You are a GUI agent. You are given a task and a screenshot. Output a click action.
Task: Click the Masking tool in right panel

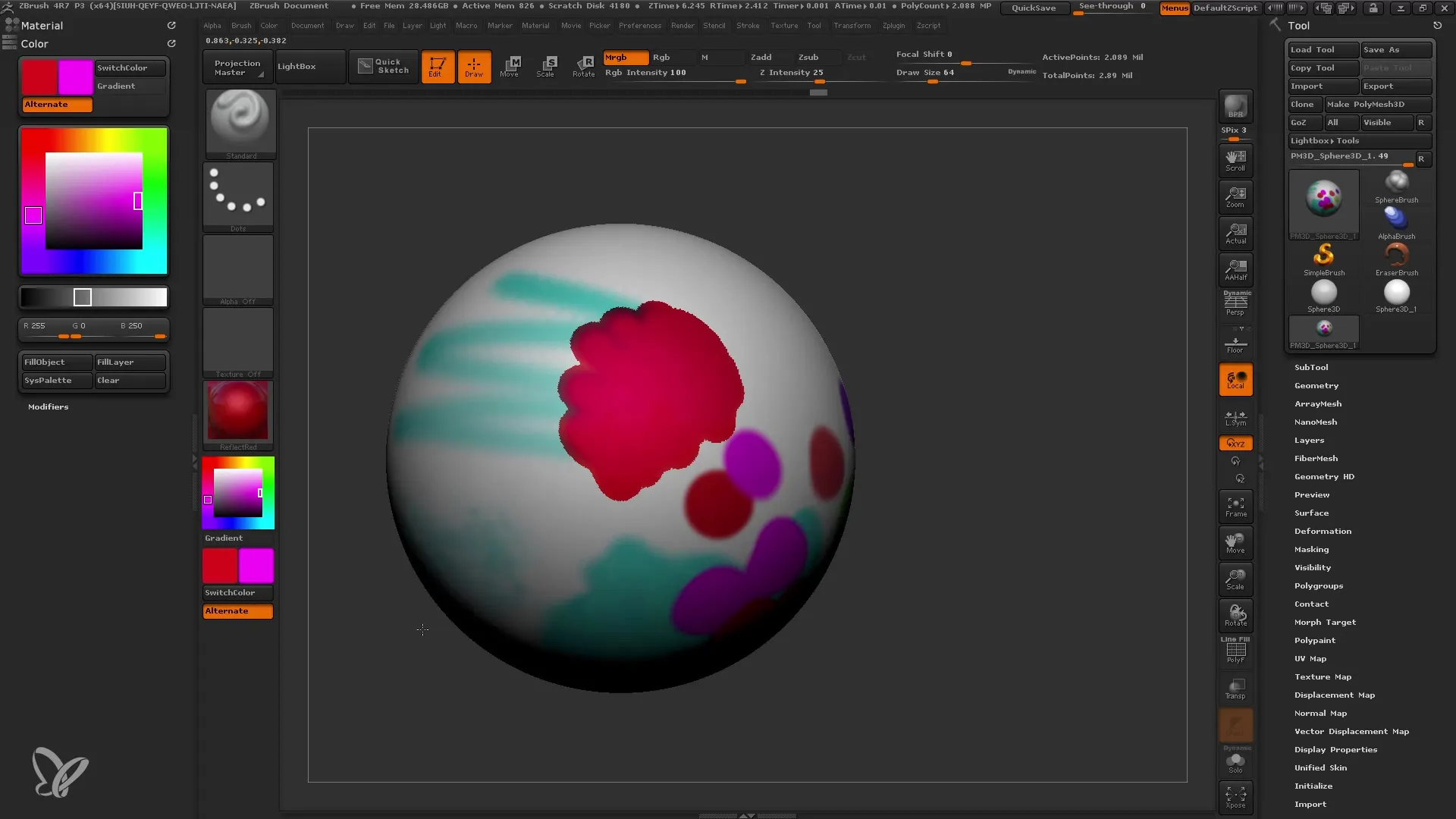point(1313,549)
